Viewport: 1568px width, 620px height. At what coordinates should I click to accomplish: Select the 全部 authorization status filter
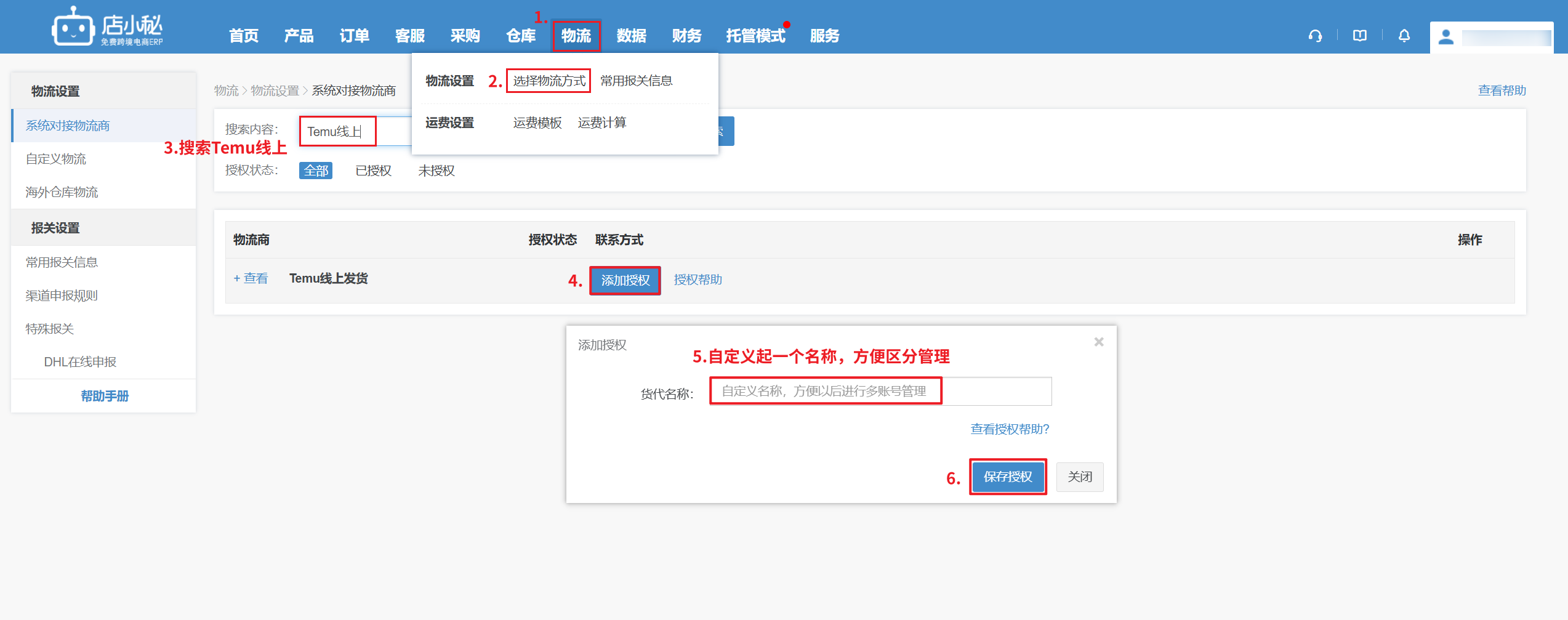[x=316, y=171]
